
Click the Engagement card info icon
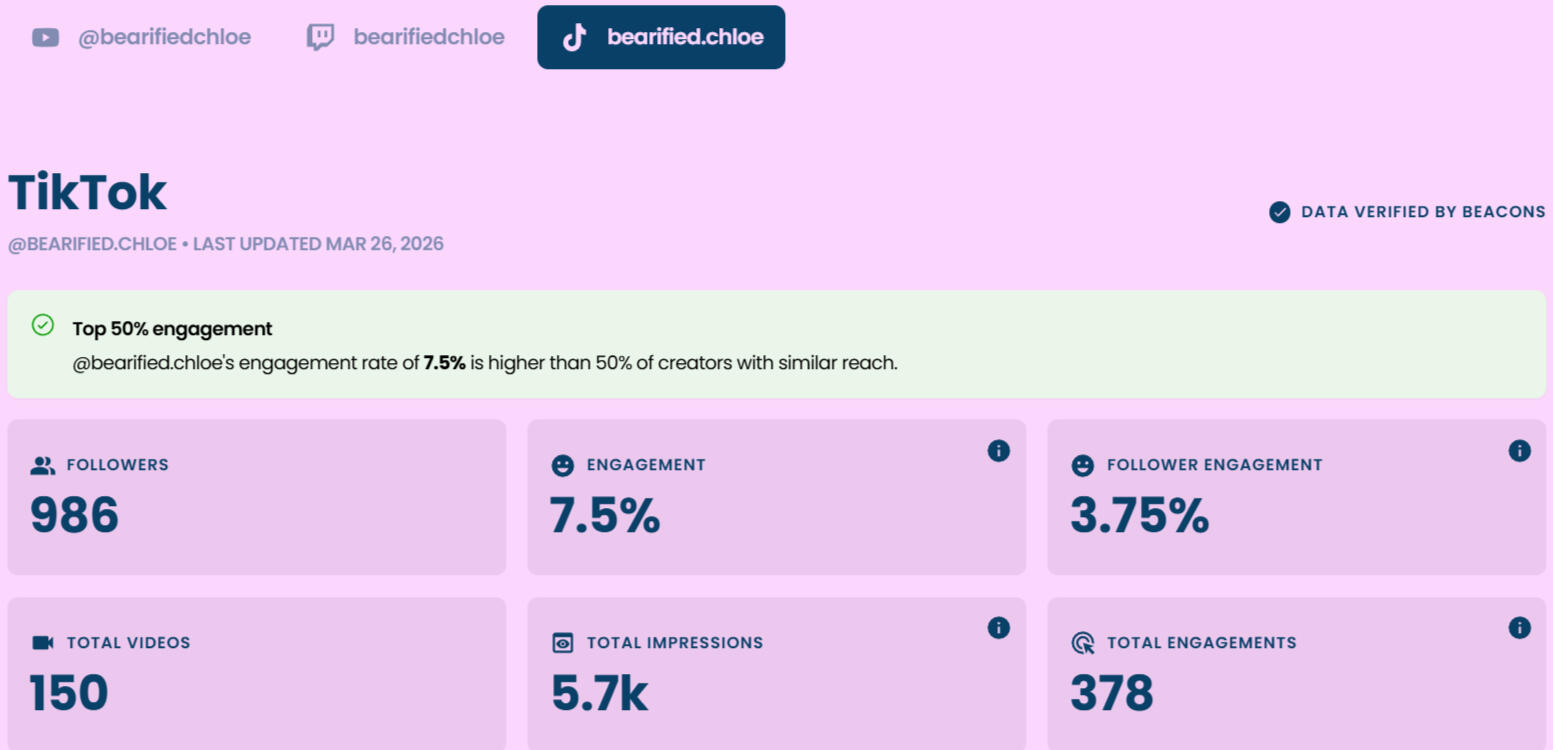998,451
